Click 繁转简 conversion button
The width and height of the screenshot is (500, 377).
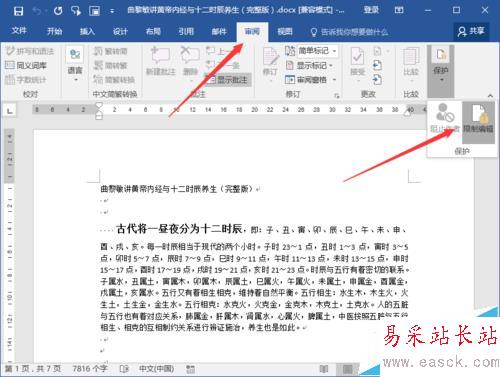click(x=110, y=51)
